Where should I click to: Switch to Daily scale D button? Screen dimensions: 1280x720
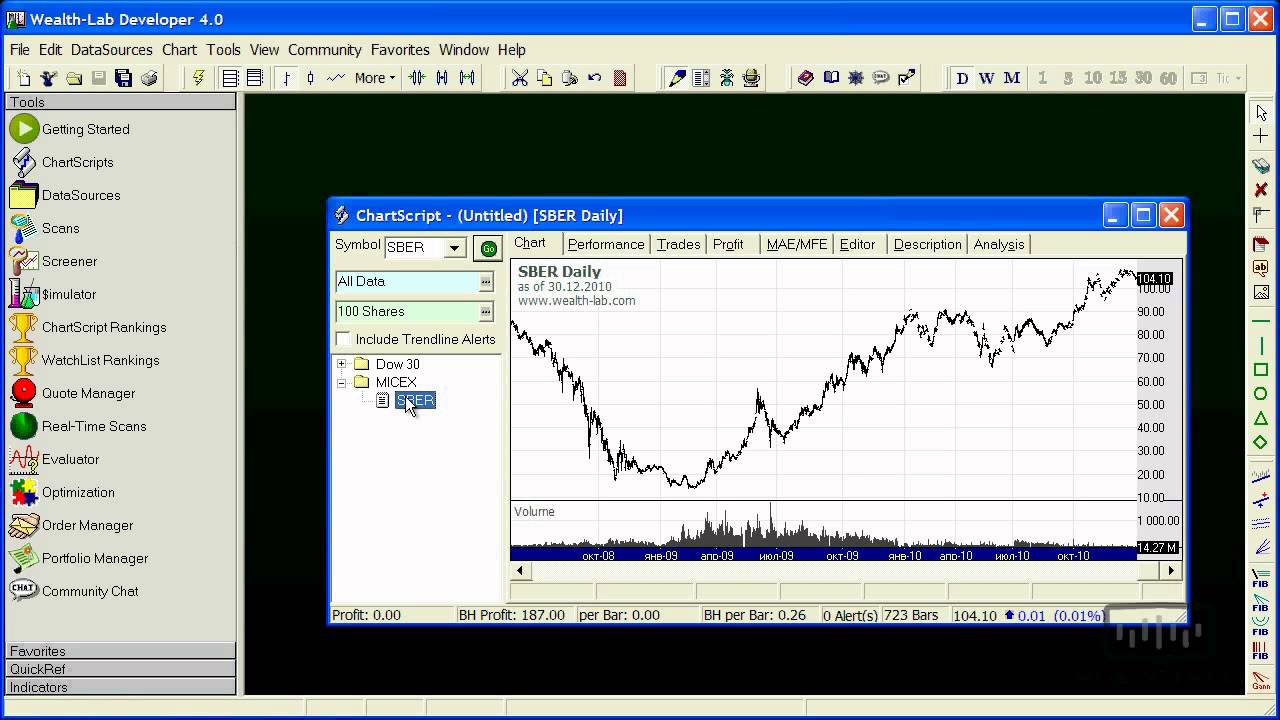pos(962,78)
